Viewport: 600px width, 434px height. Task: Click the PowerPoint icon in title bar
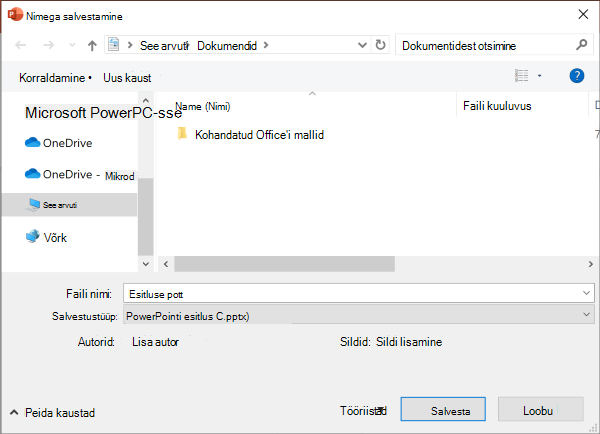15,15
